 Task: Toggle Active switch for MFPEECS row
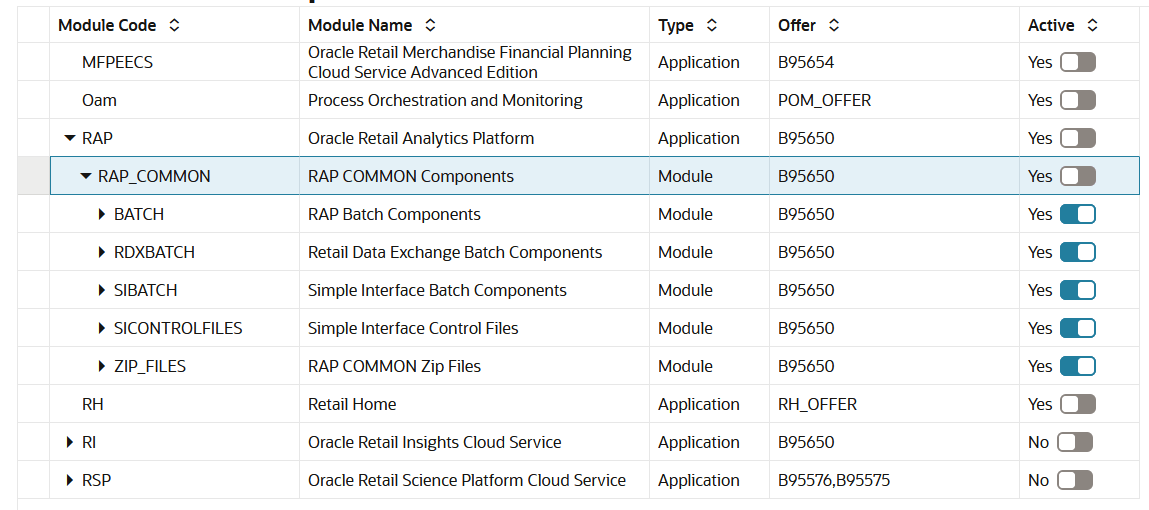tap(1078, 62)
